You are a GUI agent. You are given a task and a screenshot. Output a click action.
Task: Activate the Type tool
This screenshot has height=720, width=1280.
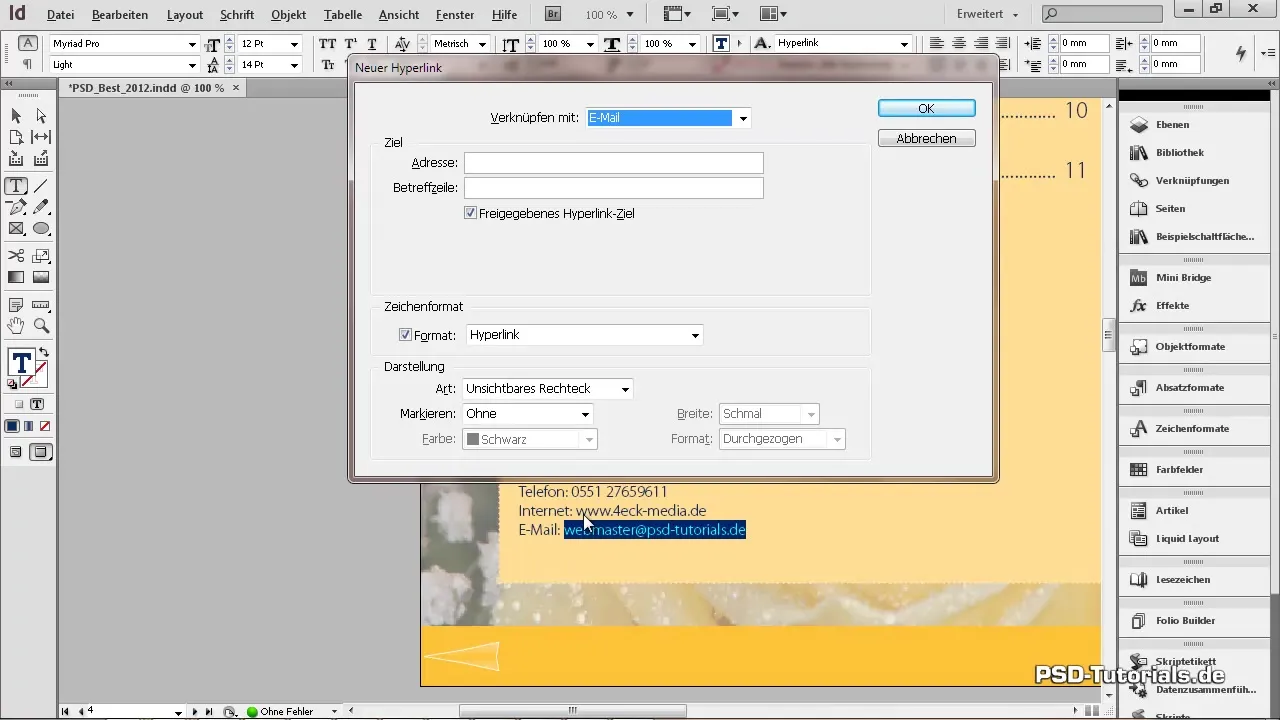coord(16,186)
